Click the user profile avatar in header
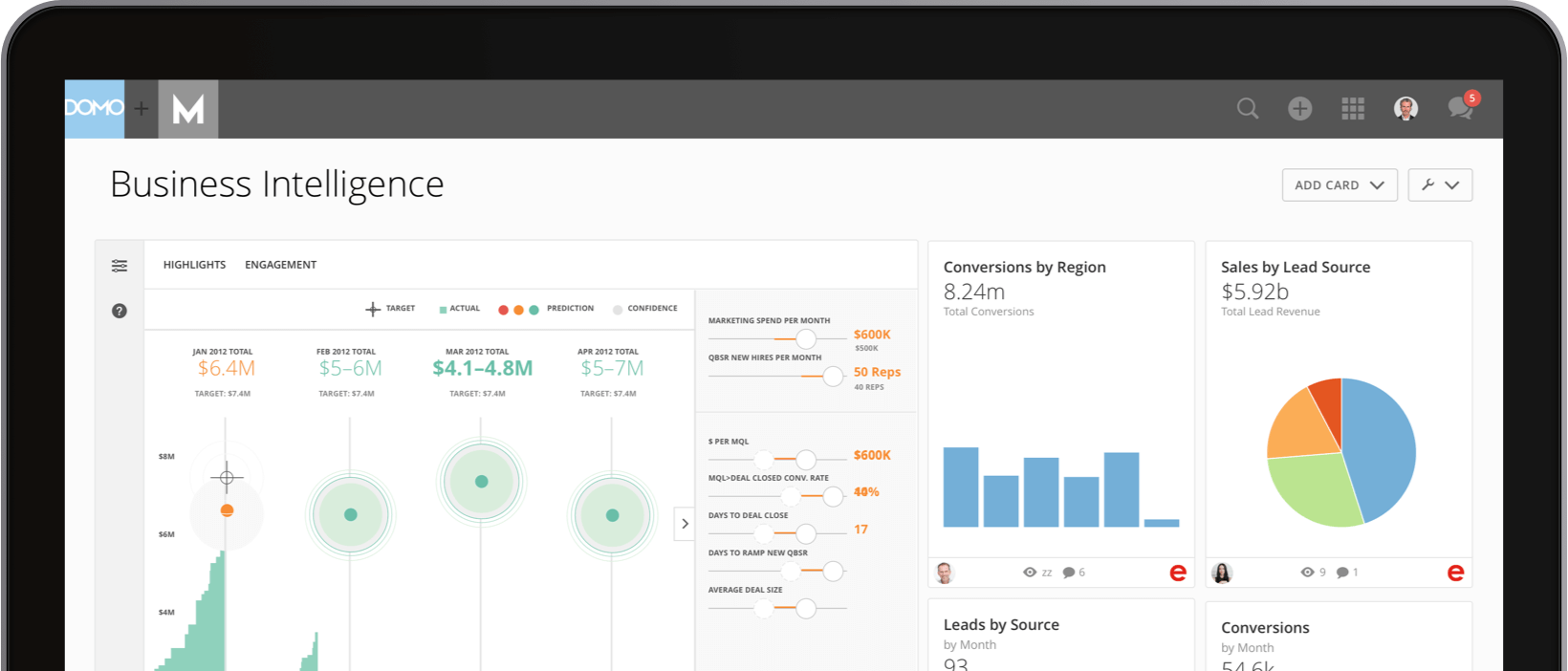This screenshot has height=671, width=1568. click(1405, 109)
